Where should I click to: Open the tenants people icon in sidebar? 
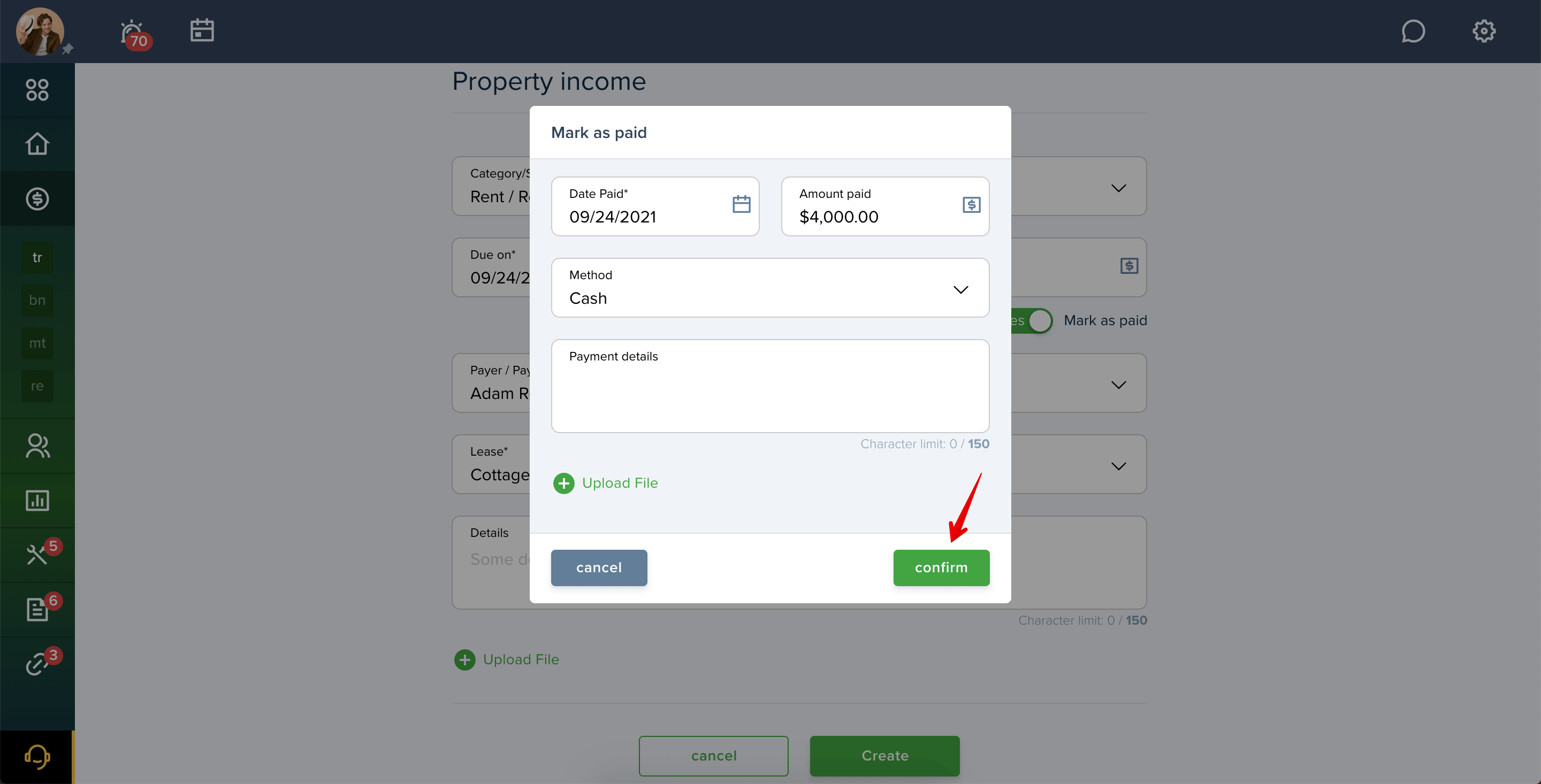tap(37, 446)
